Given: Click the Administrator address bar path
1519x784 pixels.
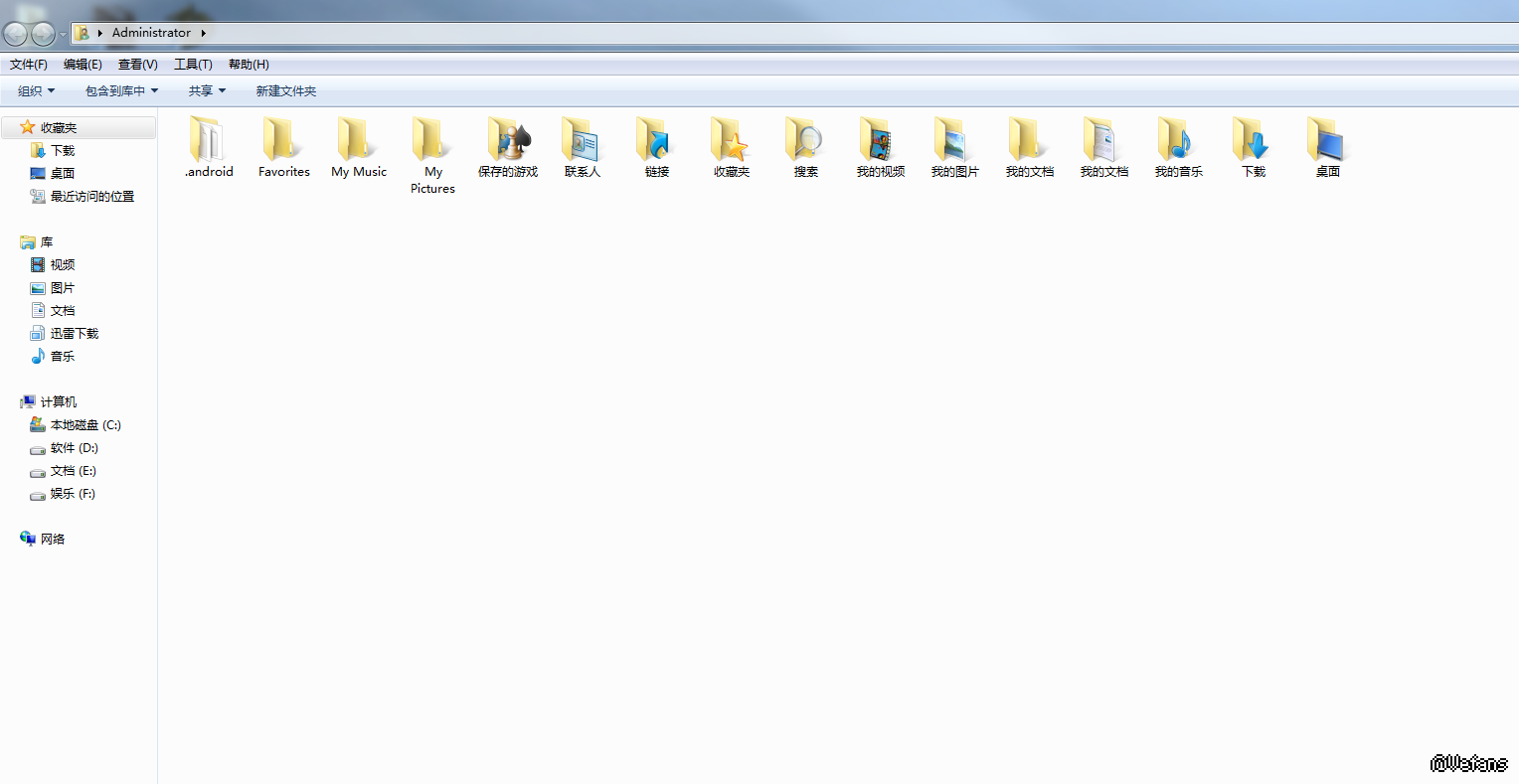Looking at the screenshot, I should (151, 33).
